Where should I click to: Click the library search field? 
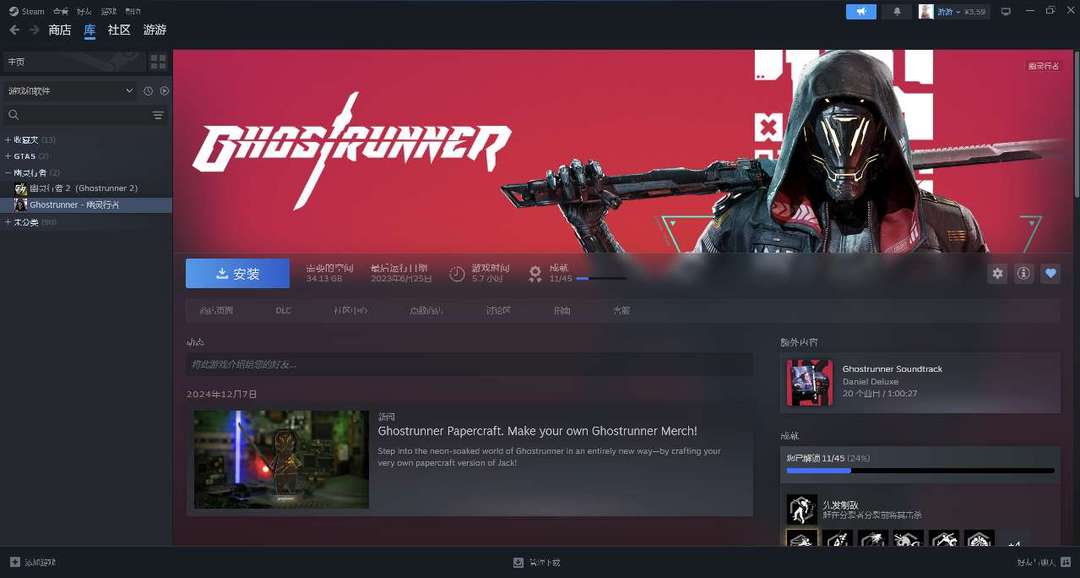coord(76,115)
